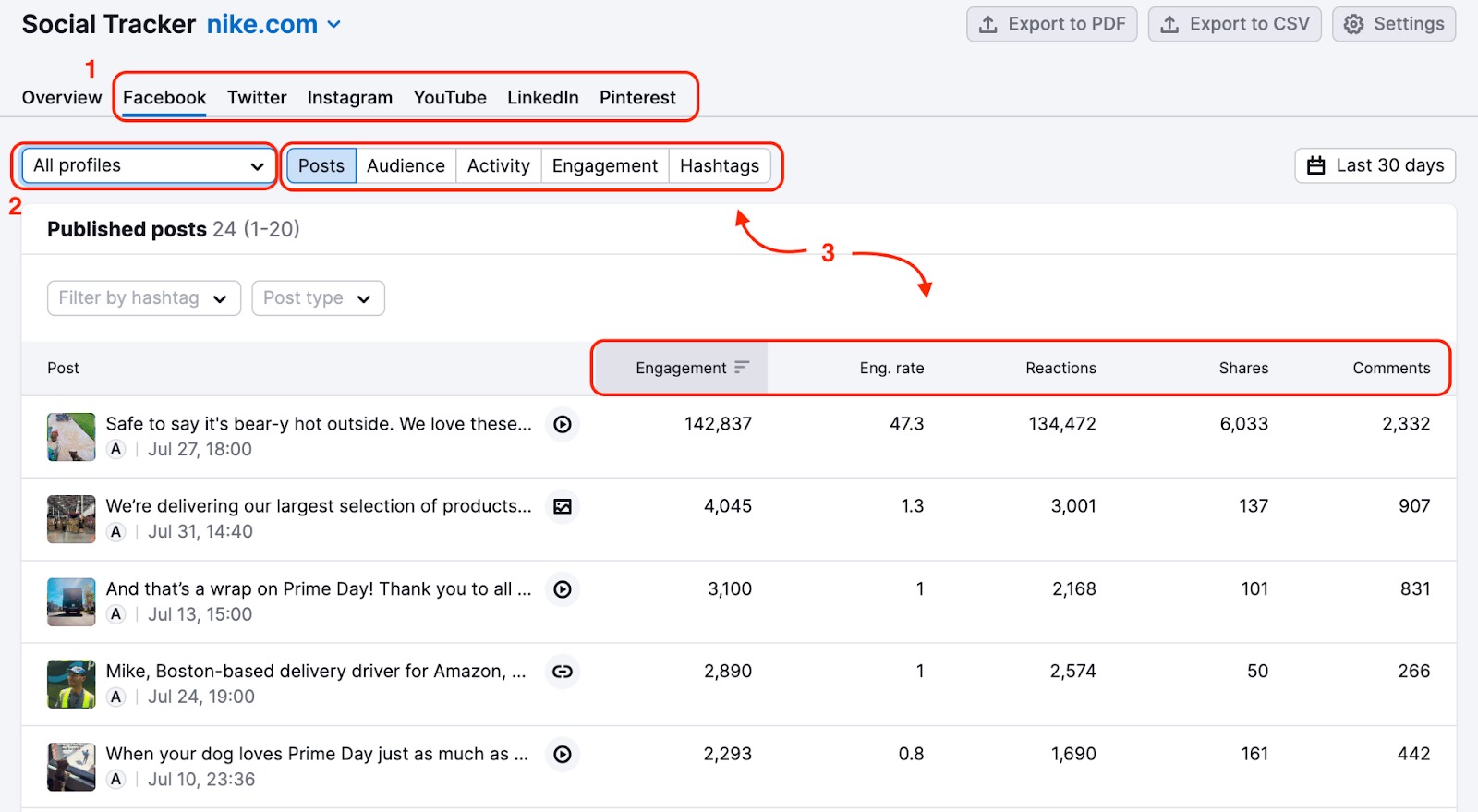The height and width of the screenshot is (812, 1478).
Task: Click the 'Jul 31, 14:40' post date
Action: 200,531
